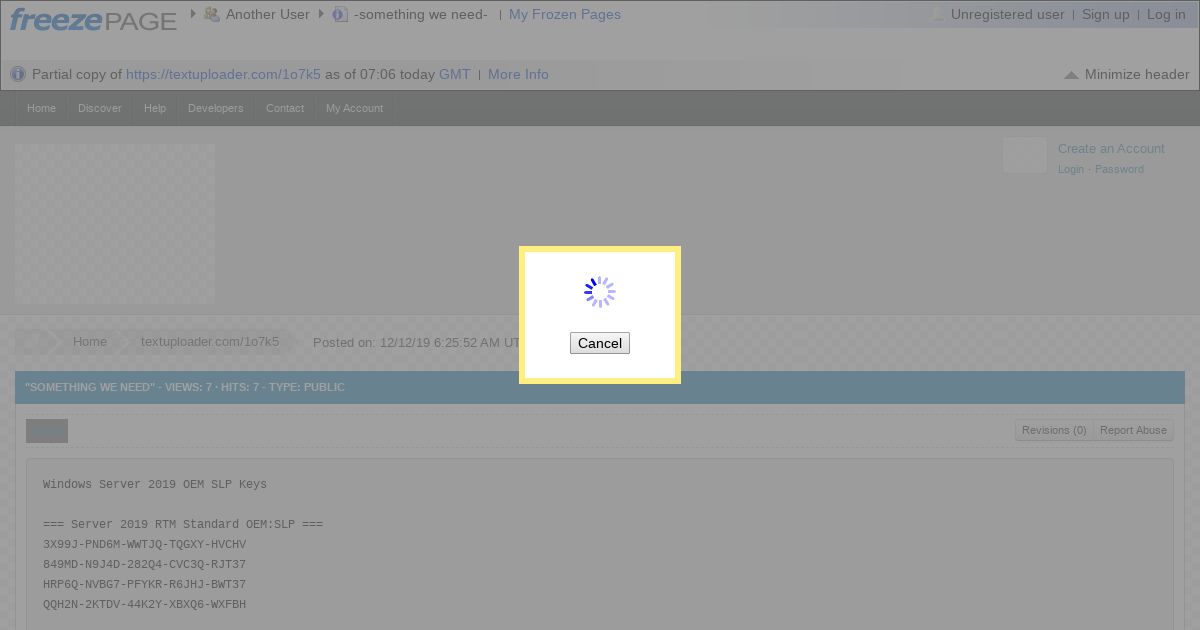Viewport: 1200px width, 630px height.
Task: Click the textuploader.com/1o7k5 breadcrumb
Action: coord(210,342)
